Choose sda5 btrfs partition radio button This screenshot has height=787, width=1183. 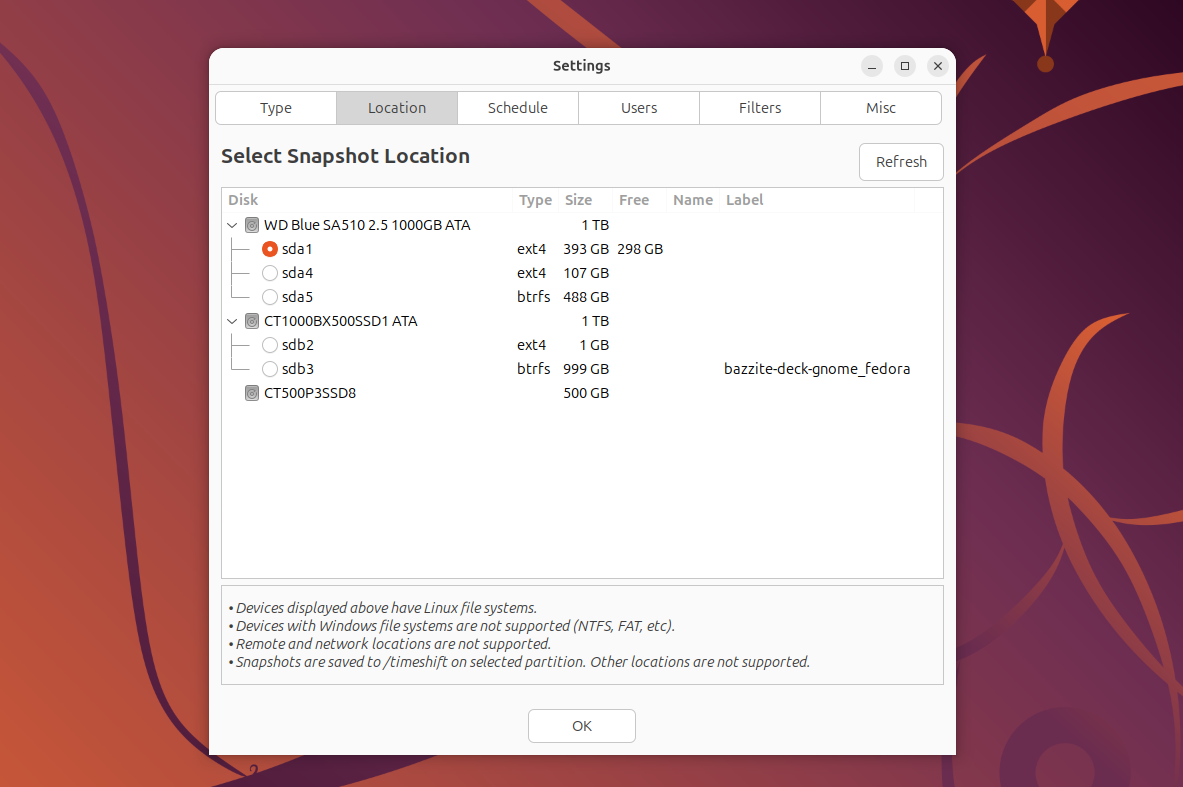point(269,297)
